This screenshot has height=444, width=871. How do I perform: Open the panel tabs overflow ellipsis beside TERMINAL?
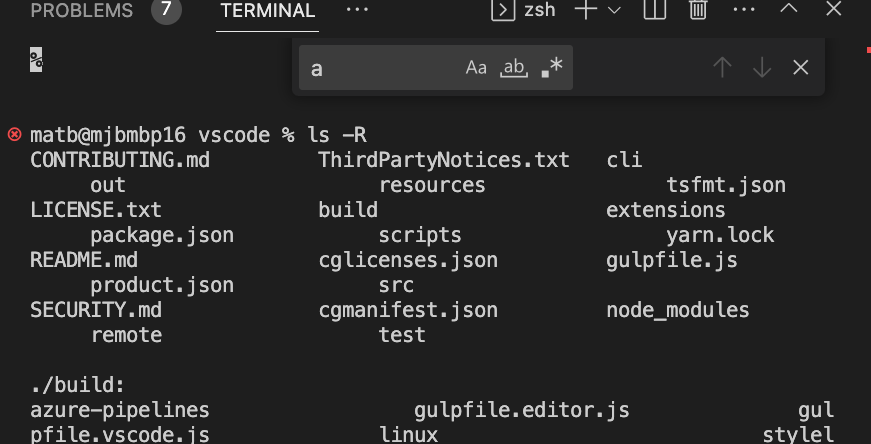point(357,10)
